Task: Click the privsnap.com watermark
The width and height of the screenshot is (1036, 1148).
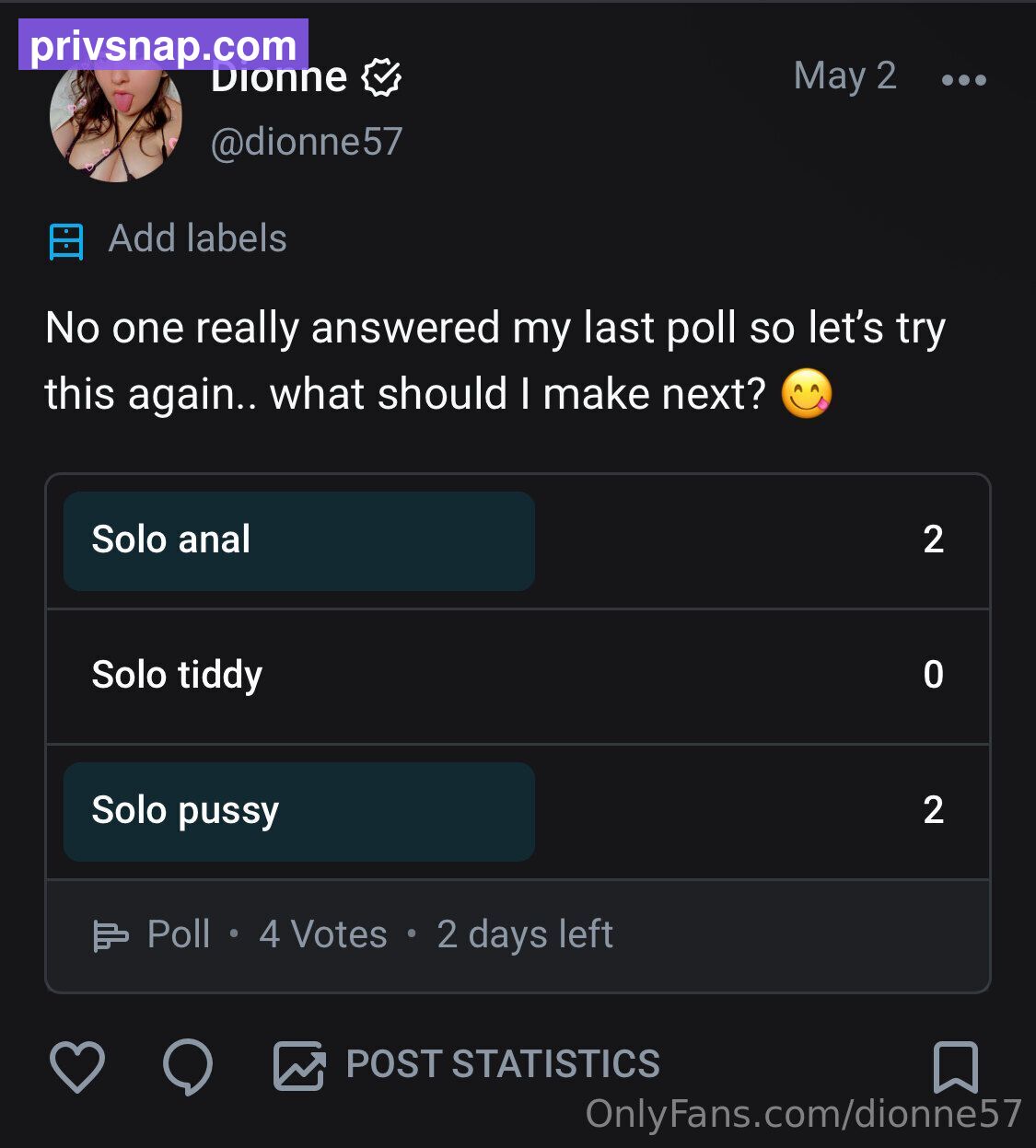Action: pos(163,45)
